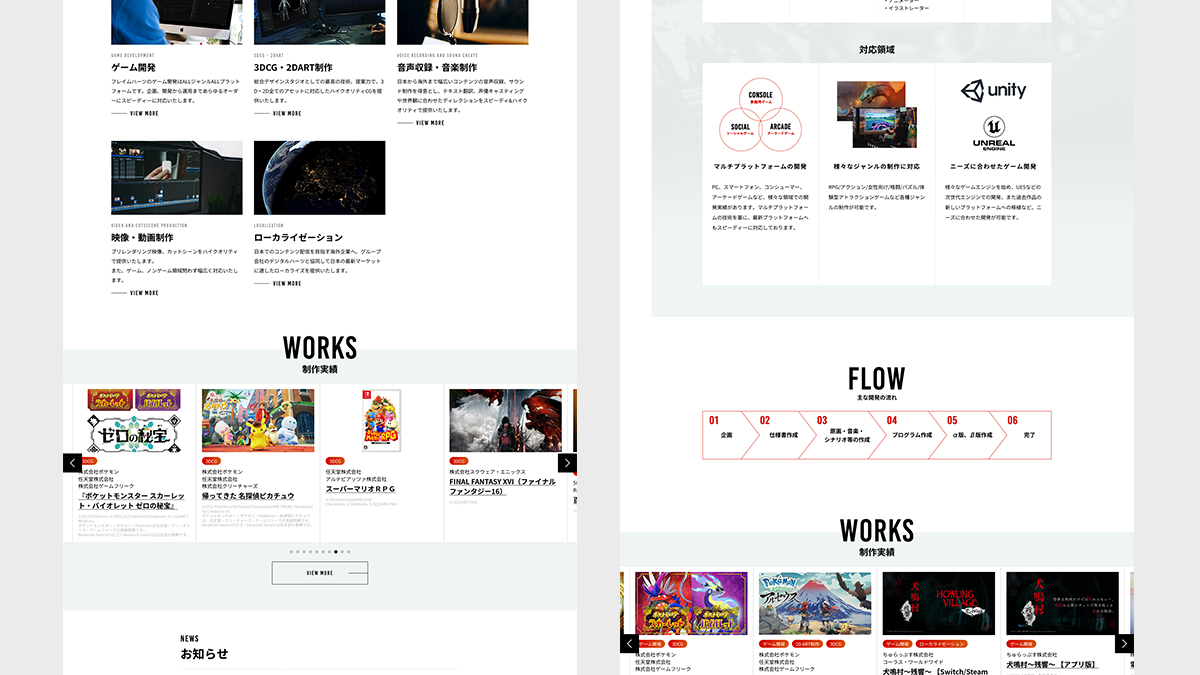Screen dimensions: 1200x675
Task: Click the 2D ART制作 tag on the Arceus card
Action: tap(808, 644)
